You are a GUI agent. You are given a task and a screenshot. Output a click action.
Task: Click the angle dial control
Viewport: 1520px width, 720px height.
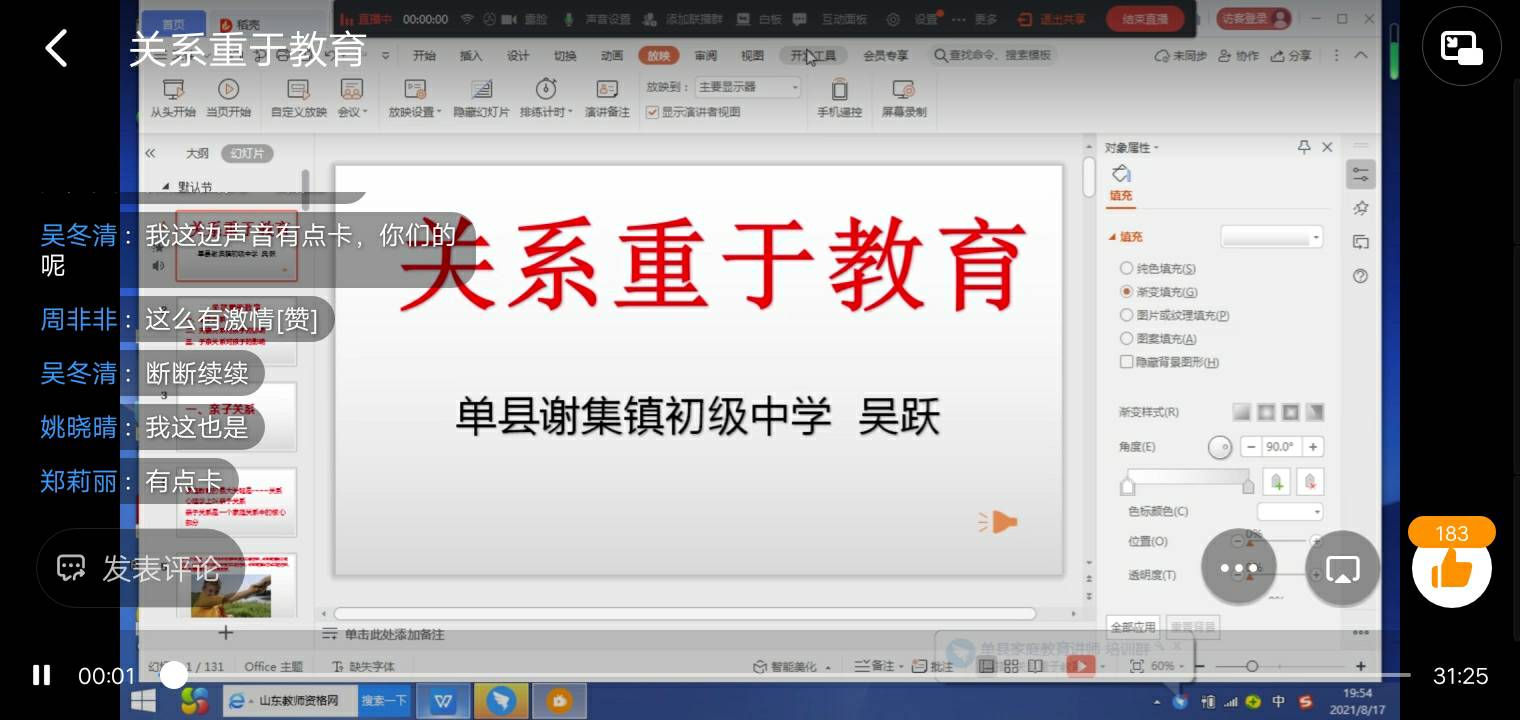pyautogui.click(x=1219, y=447)
